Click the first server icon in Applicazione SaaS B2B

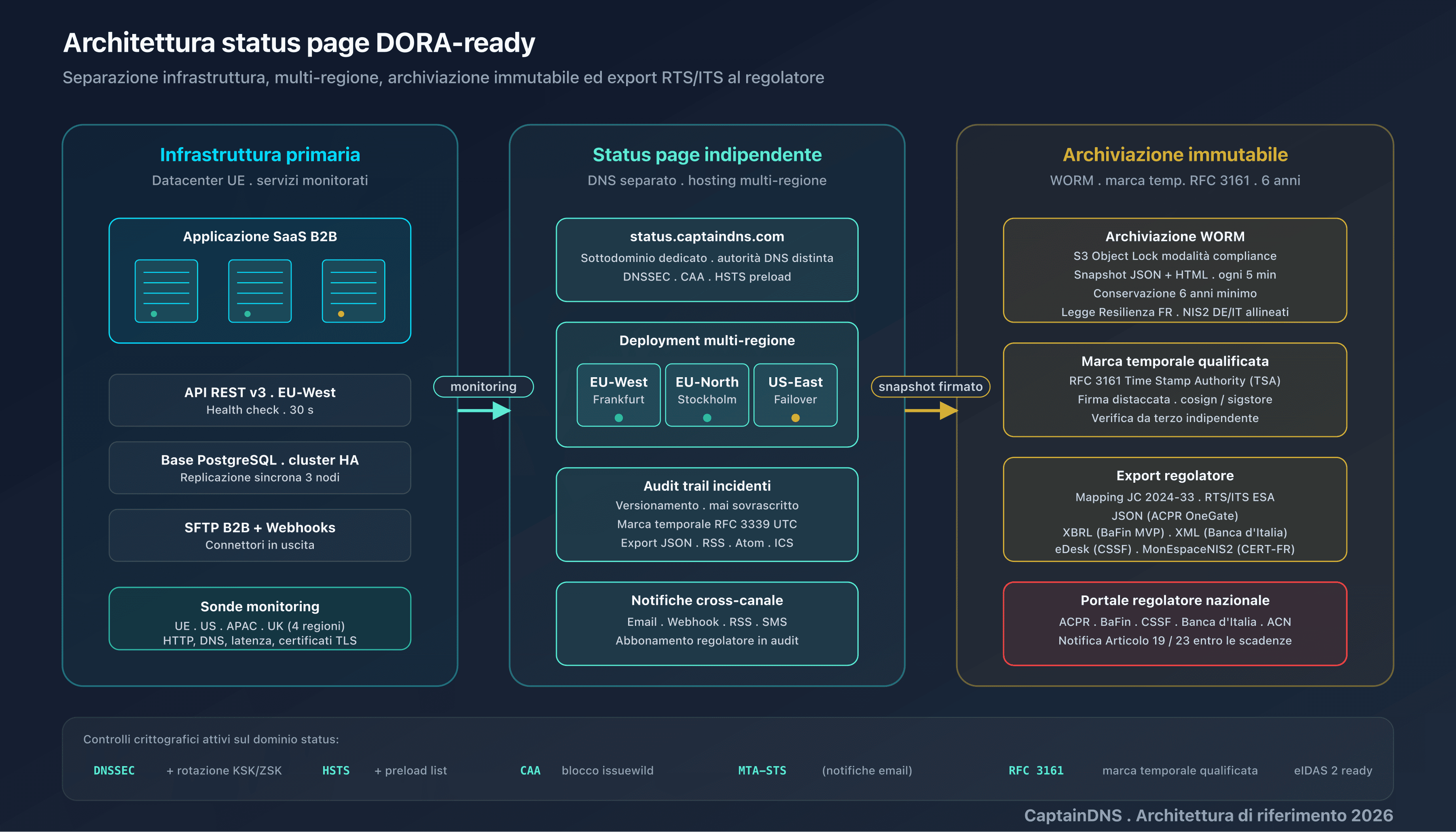pos(166,291)
